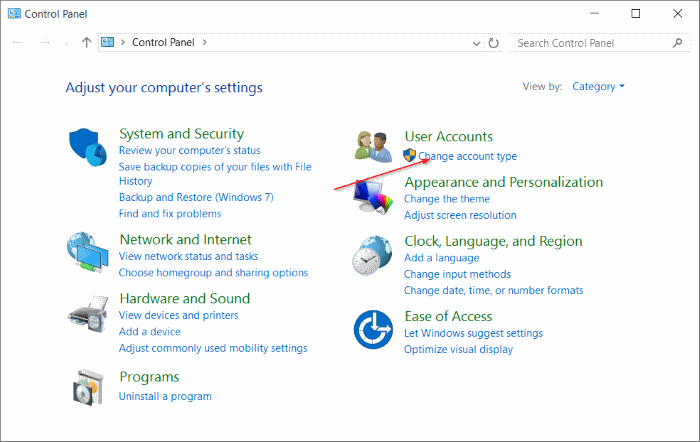Minimize the Control Panel window

tap(594, 13)
